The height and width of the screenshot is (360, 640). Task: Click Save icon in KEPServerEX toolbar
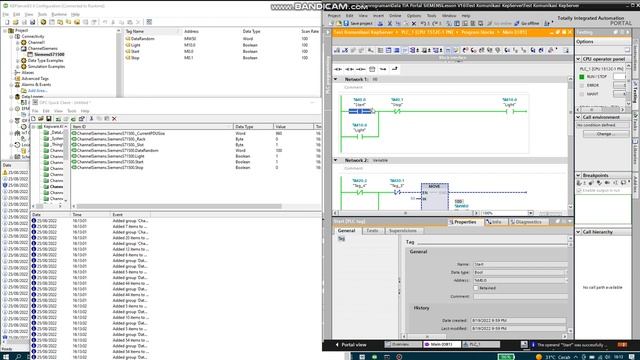24,22
